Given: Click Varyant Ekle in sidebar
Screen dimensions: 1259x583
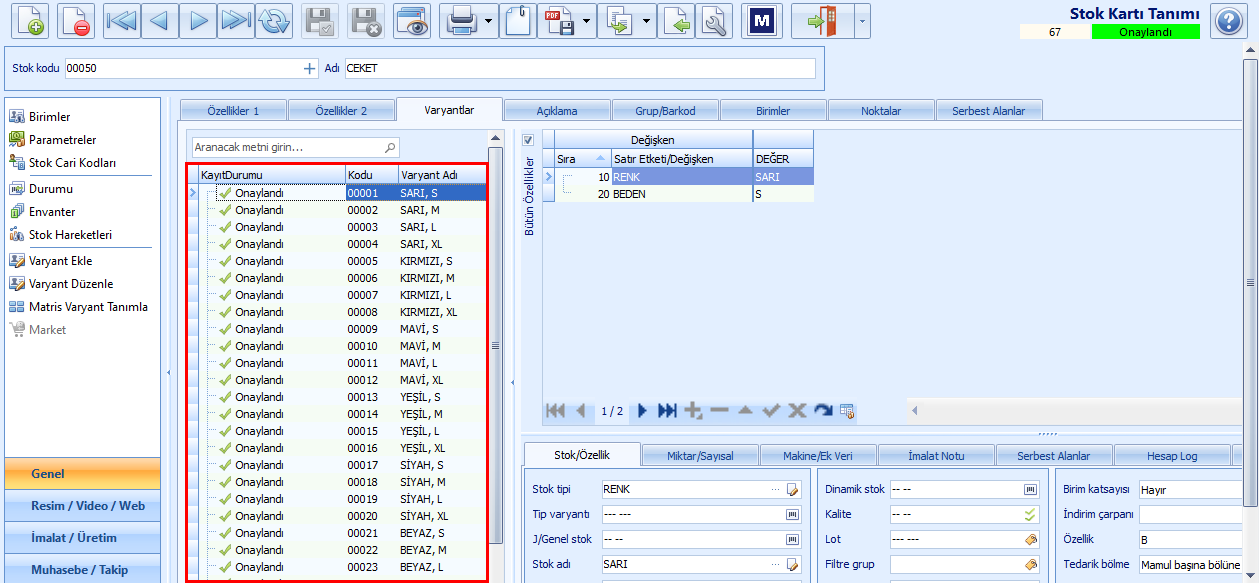Looking at the screenshot, I should (x=60, y=261).
